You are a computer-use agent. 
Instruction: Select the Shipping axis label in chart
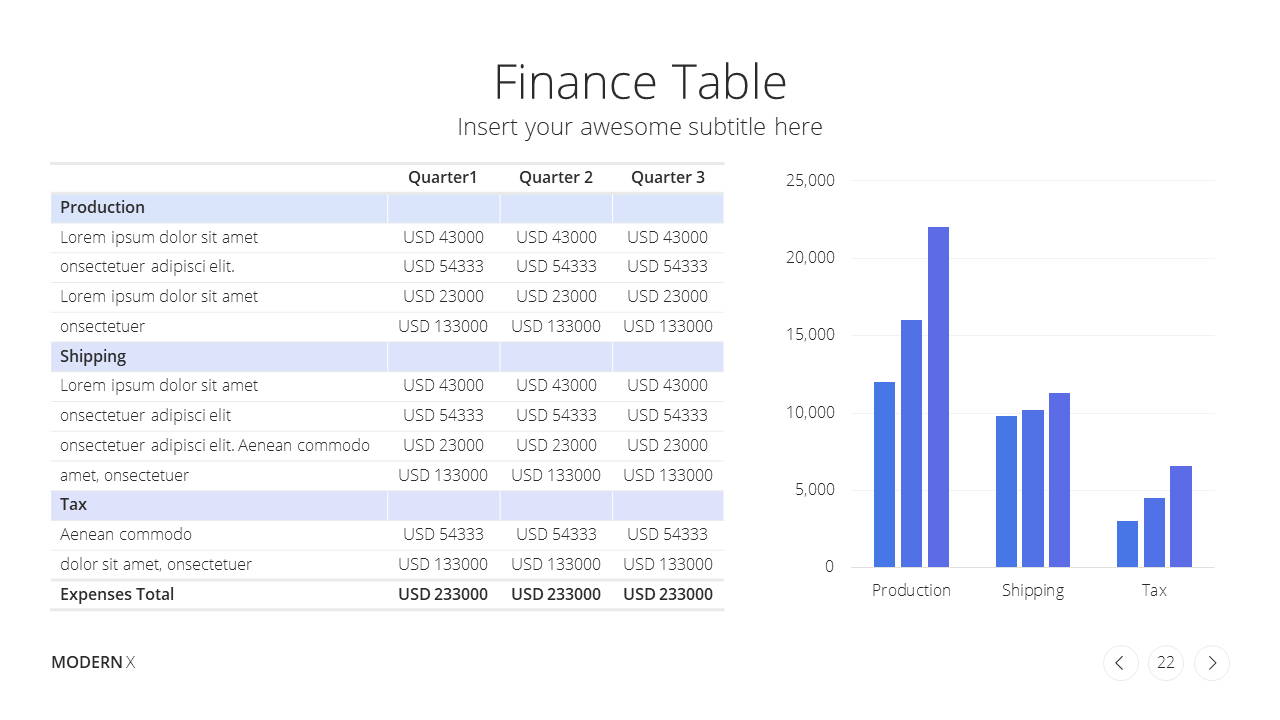tap(1033, 590)
